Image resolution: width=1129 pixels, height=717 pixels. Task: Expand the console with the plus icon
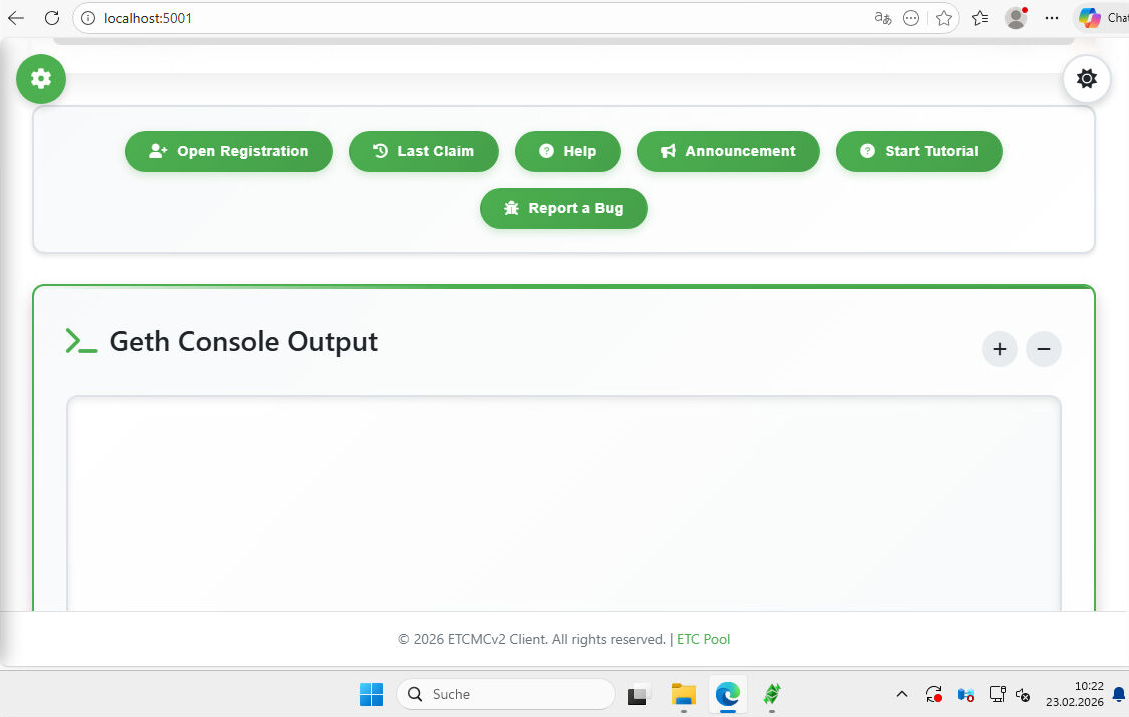(999, 349)
